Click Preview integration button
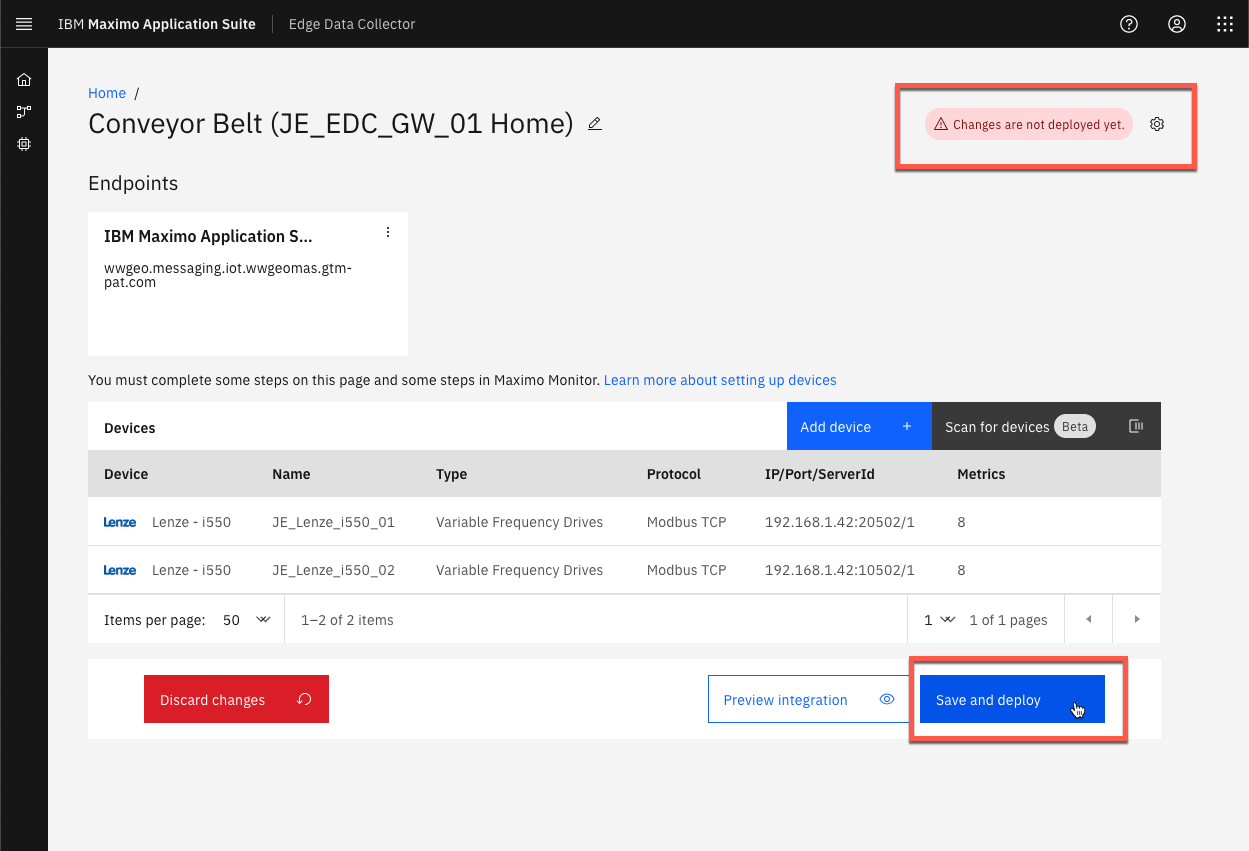The height and width of the screenshot is (851, 1249). pyautogui.click(x=808, y=699)
